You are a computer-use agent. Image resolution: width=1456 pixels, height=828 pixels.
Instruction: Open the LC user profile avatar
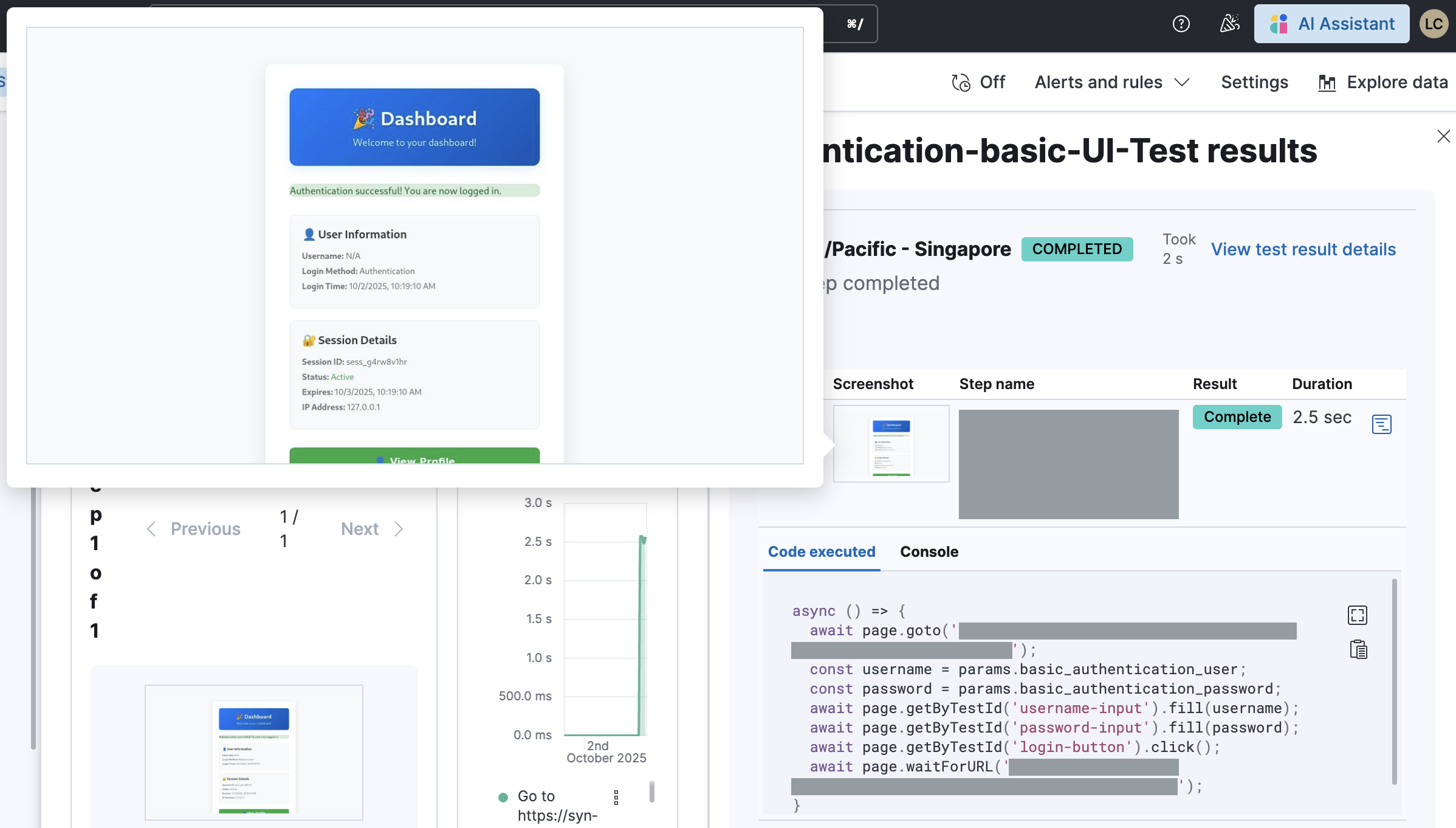tap(1435, 24)
